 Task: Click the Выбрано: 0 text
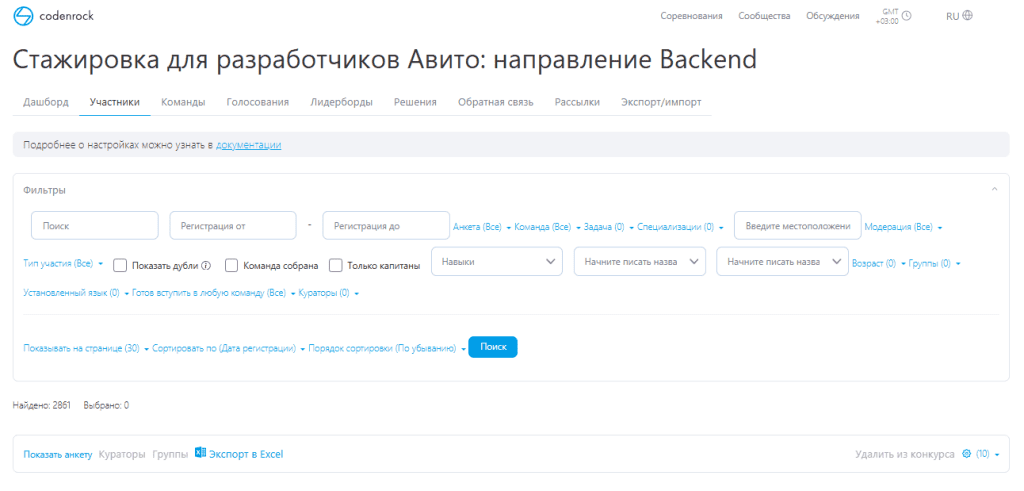tap(106, 405)
